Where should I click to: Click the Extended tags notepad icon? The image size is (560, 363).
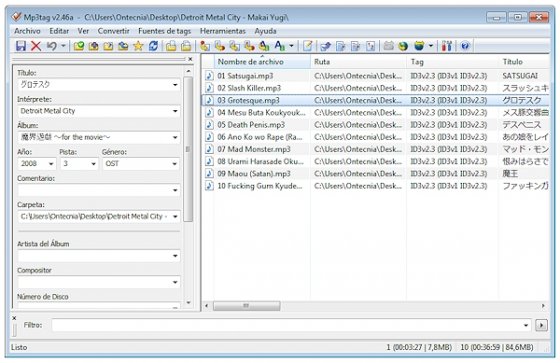point(308,46)
